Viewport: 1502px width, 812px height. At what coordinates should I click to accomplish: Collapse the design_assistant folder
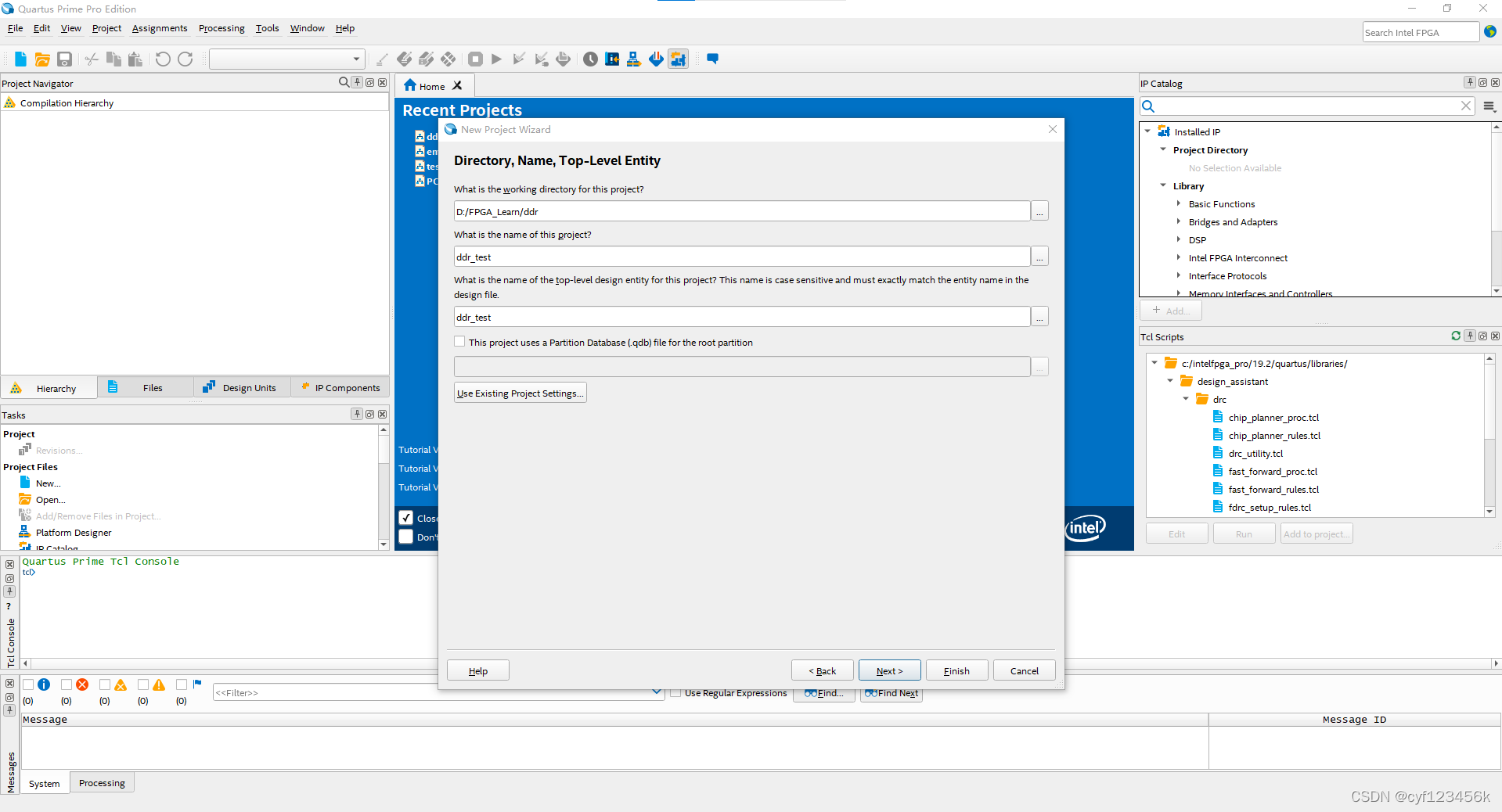tap(1170, 381)
